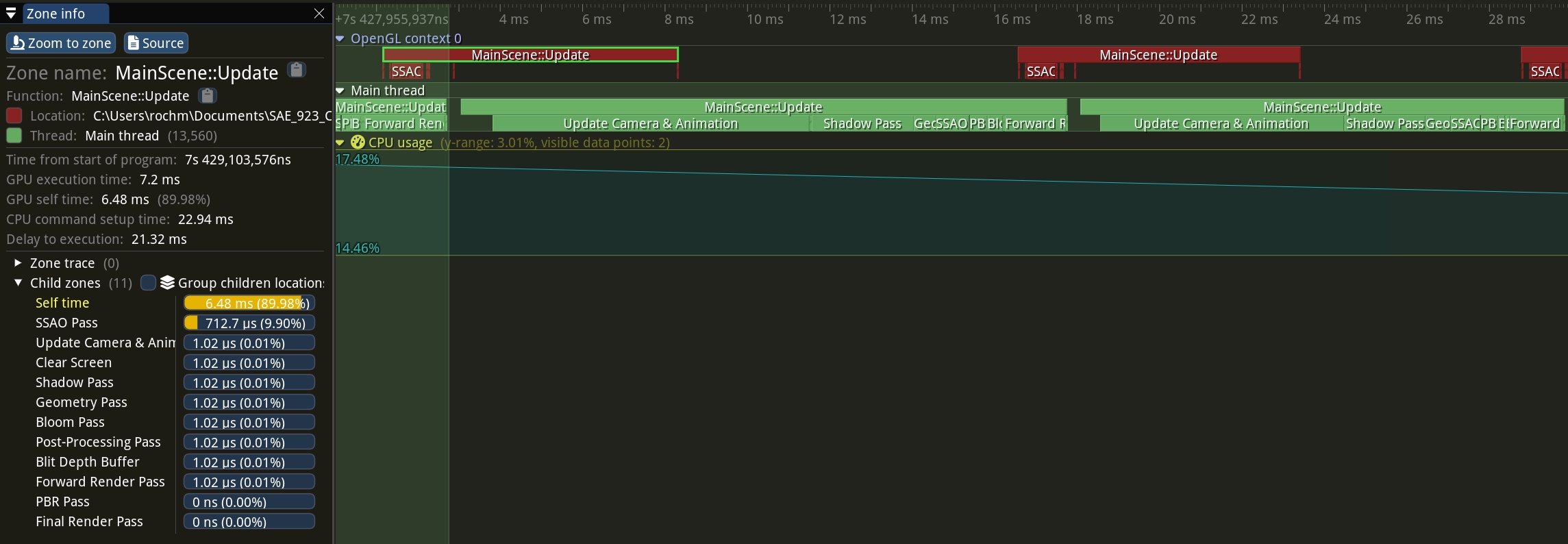Viewport: 1568px width, 544px height.
Task: Click the CPU usage gauge icon
Action: coord(358,143)
